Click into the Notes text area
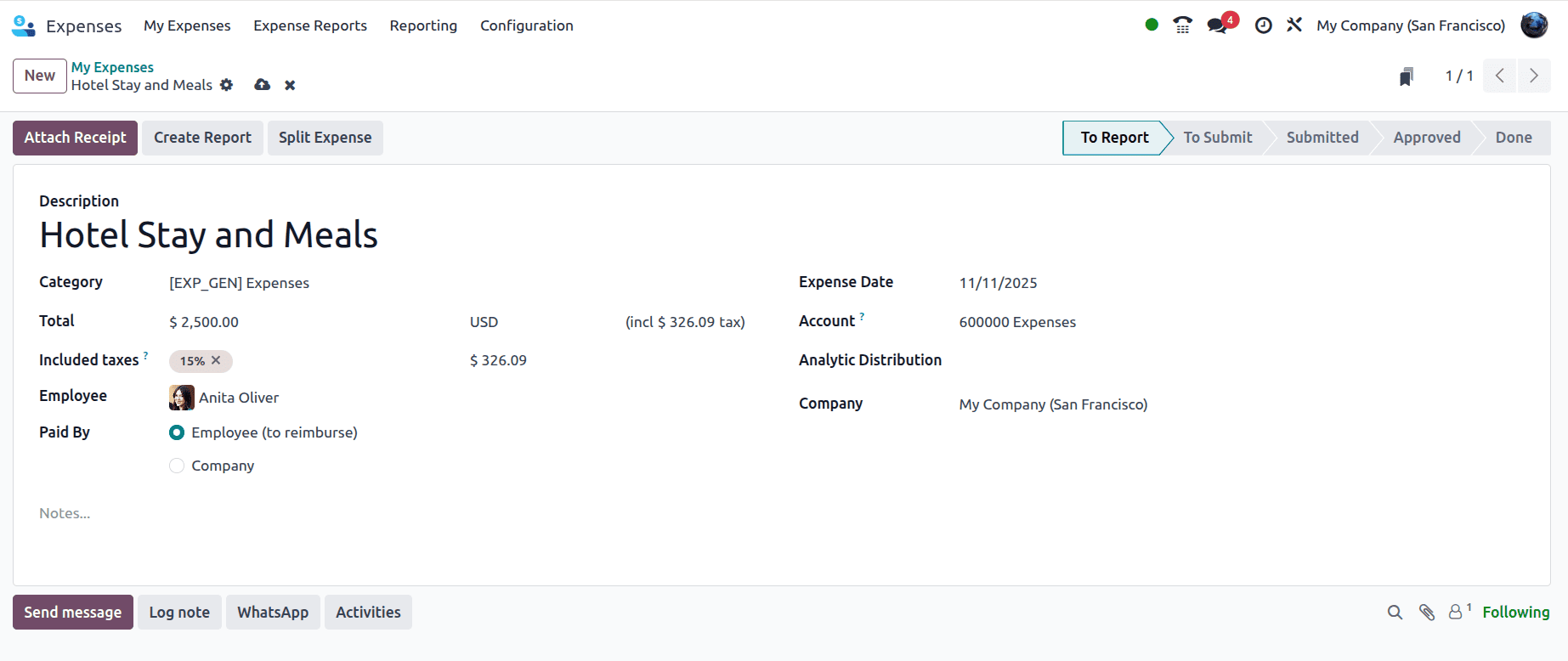Image resolution: width=1568 pixels, height=661 pixels. coord(782,513)
